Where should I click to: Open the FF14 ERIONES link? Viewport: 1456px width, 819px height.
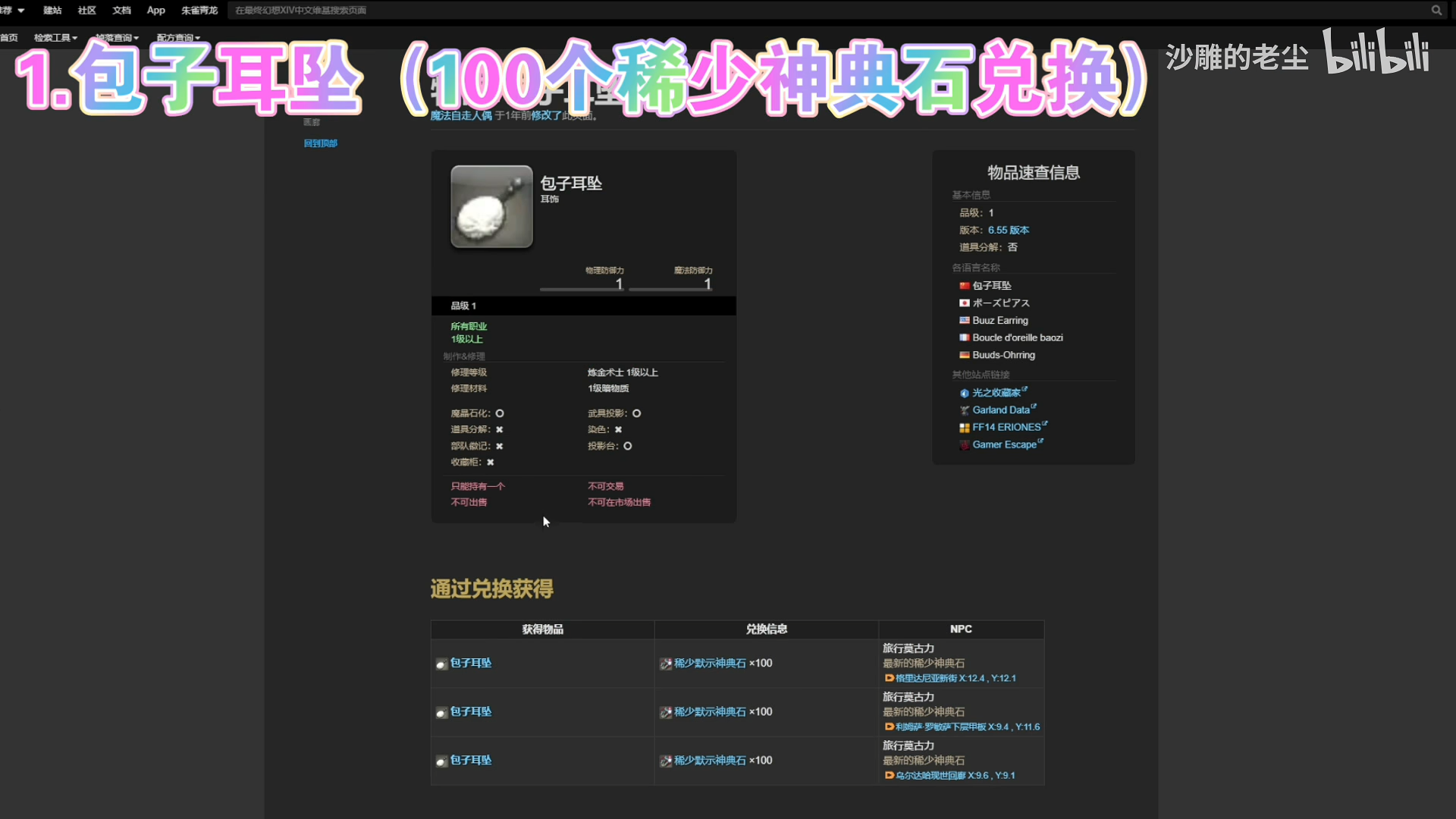(1006, 428)
